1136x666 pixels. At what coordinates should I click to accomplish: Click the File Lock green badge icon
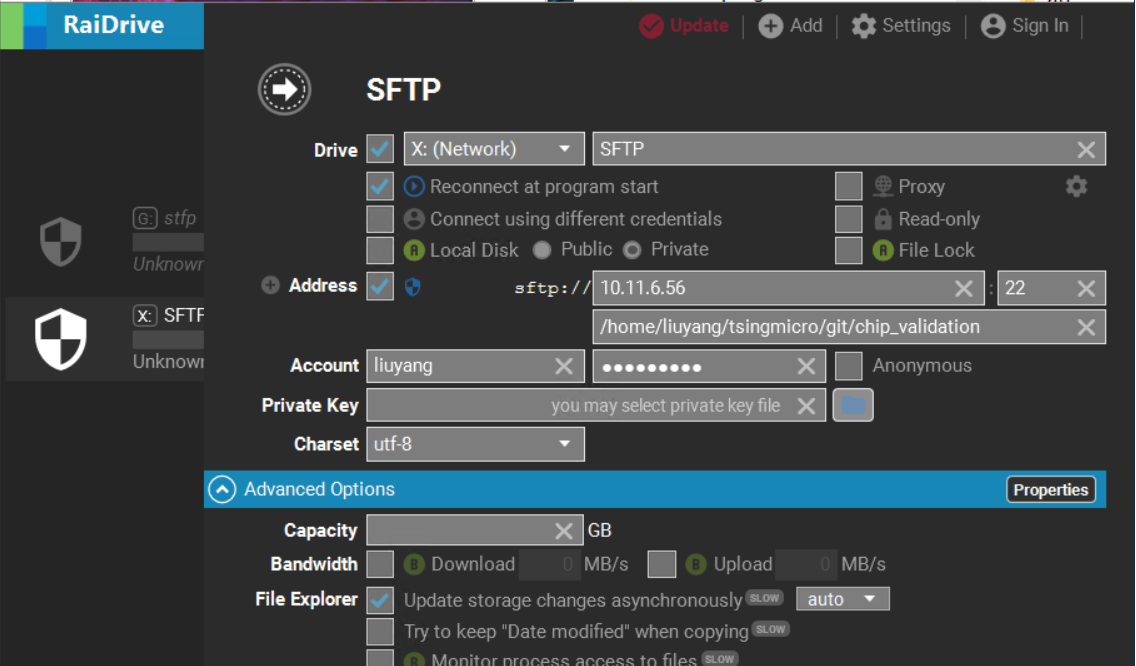(883, 250)
